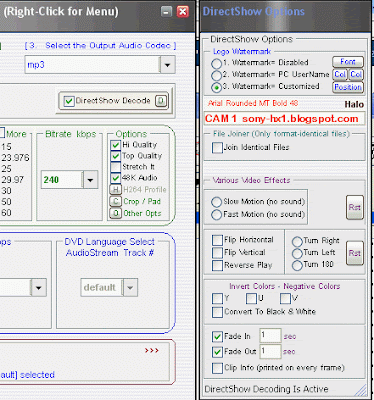This screenshot has width=374, height=400.
Task: Close the Right-Click for Menu window
Action: (x=183, y=12)
